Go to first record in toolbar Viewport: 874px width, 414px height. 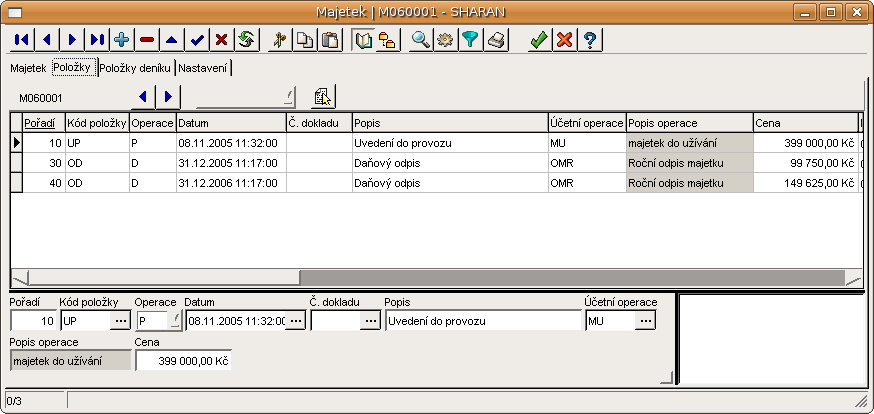(21, 40)
